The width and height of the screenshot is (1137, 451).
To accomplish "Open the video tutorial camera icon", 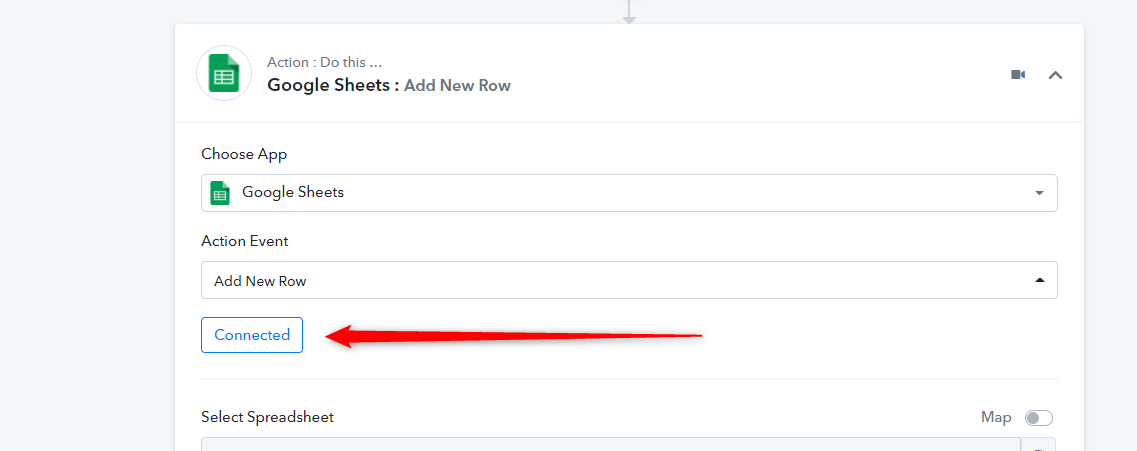I will coord(1018,75).
